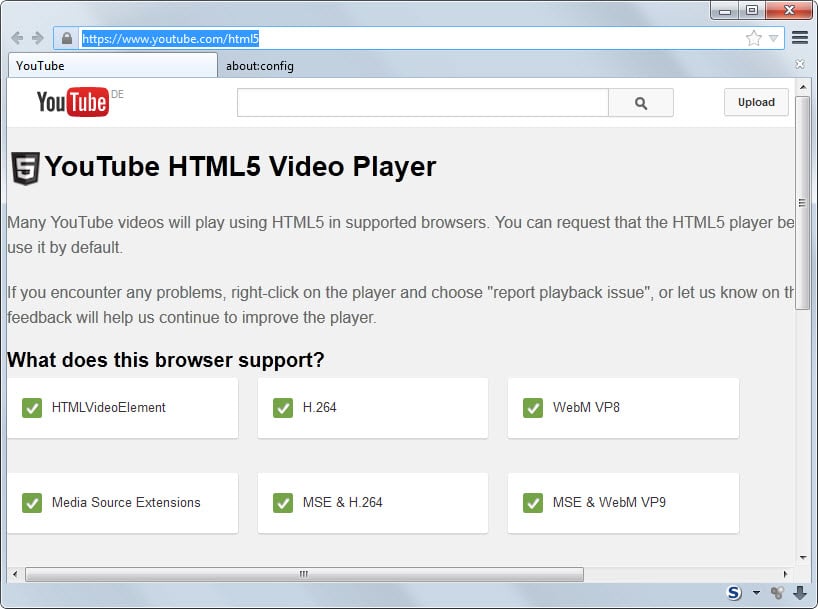Toggle the HTMLVideoElement checkbox

pos(32,408)
